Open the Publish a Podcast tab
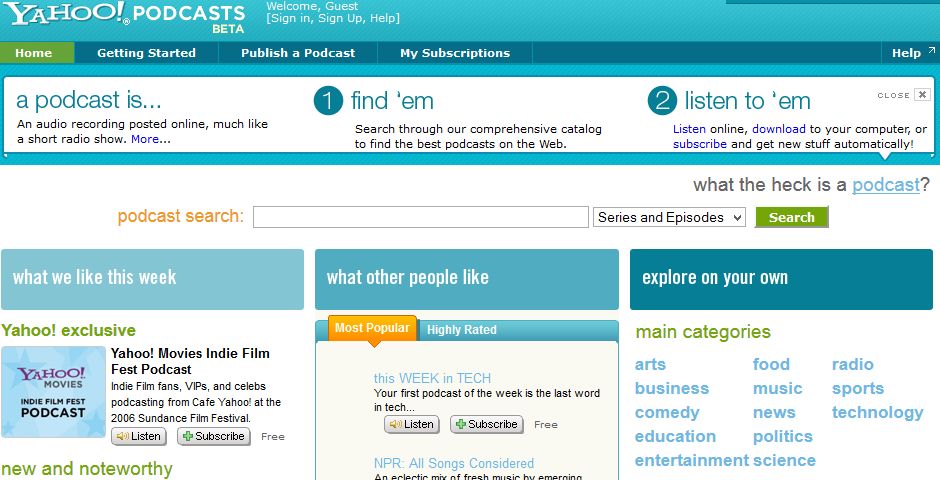This screenshot has height=480, width=940. coord(298,53)
